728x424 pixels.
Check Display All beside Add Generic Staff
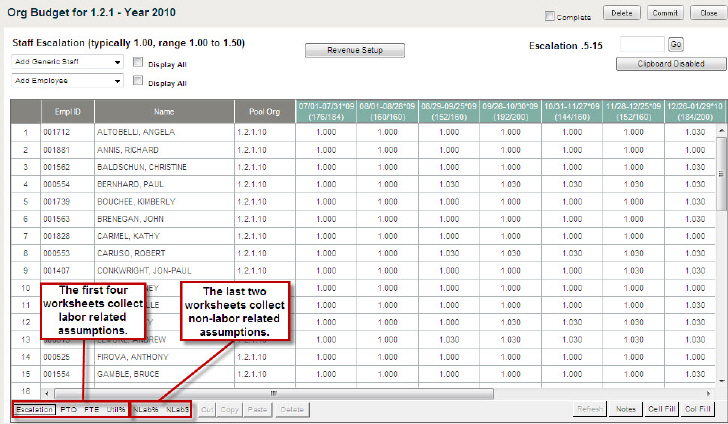coord(138,62)
